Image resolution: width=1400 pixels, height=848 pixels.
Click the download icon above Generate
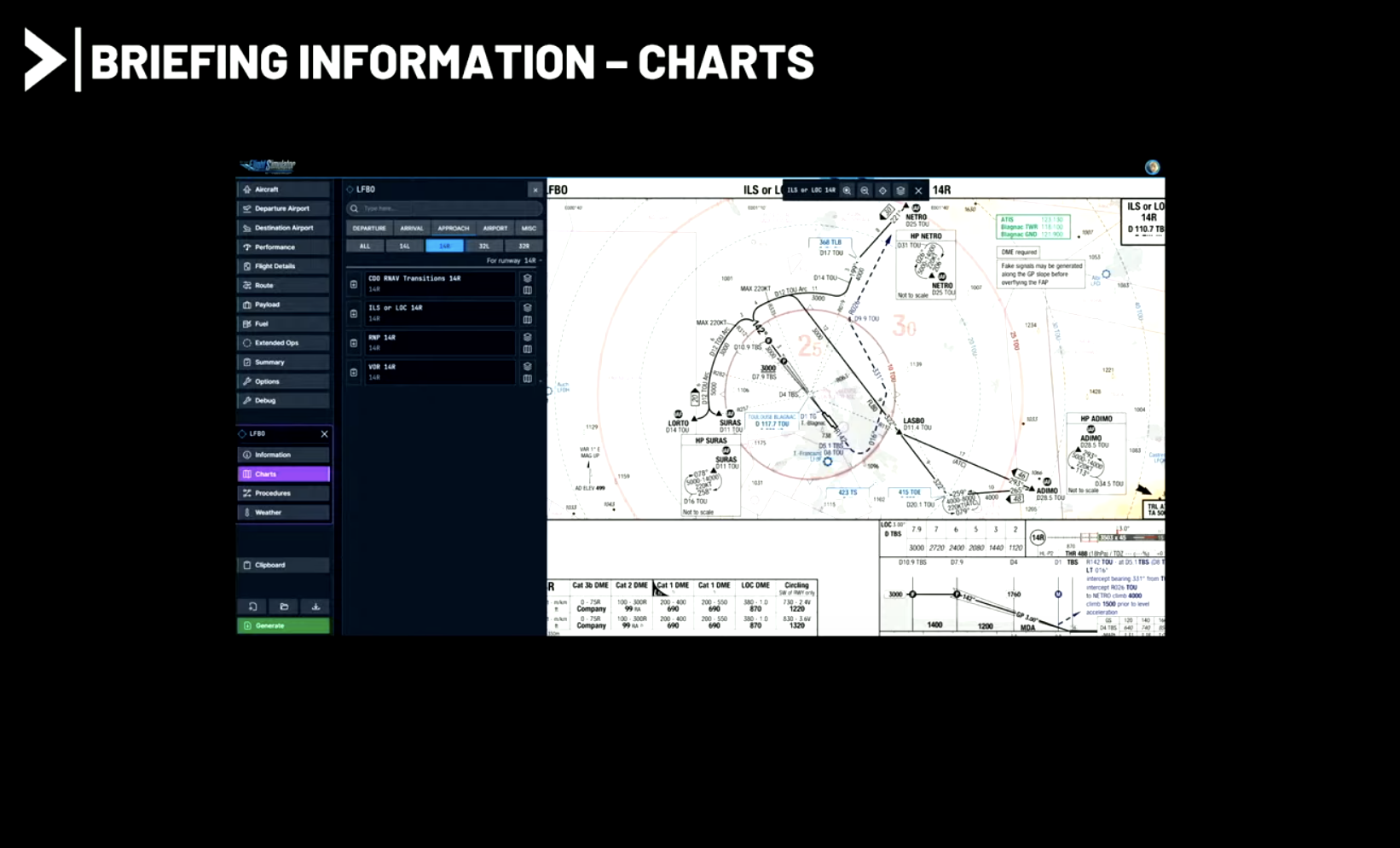pyautogui.click(x=315, y=607)
